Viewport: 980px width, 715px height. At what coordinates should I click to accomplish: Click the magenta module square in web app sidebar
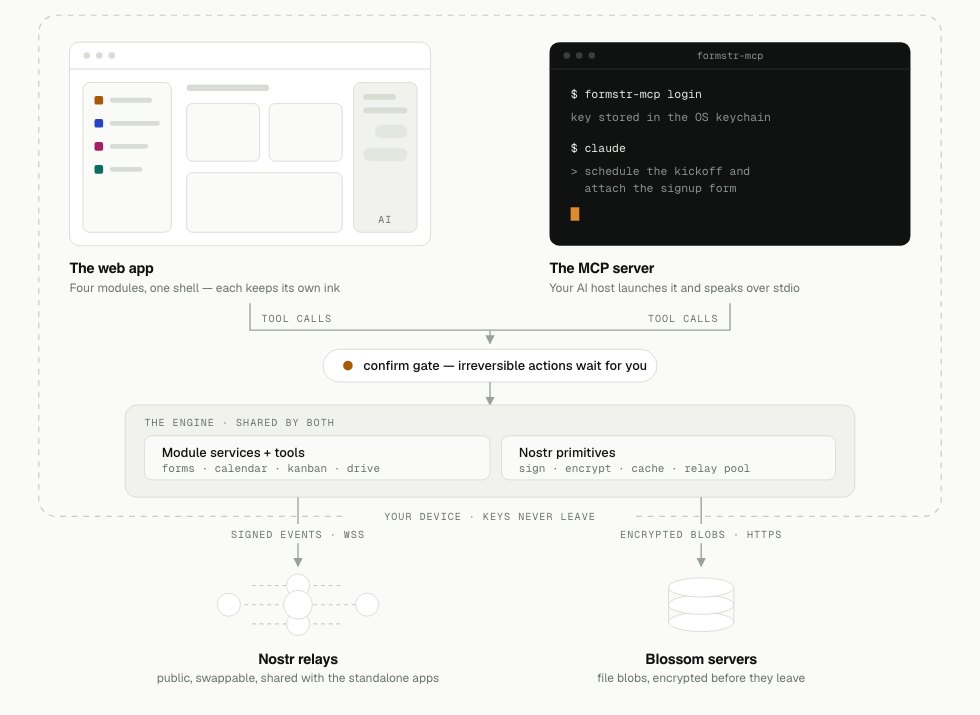(x=99, y=146)
